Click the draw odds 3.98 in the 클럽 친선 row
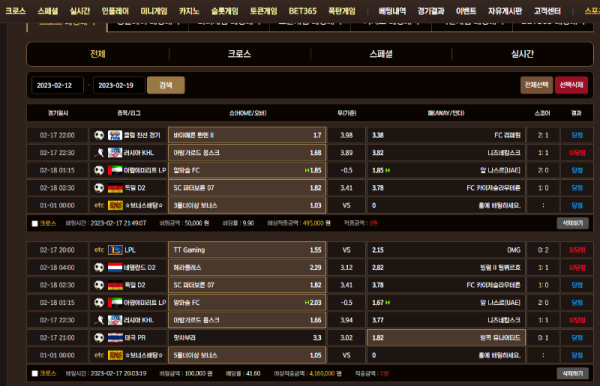This screenshot has height=386, width=600. point(347,135)
